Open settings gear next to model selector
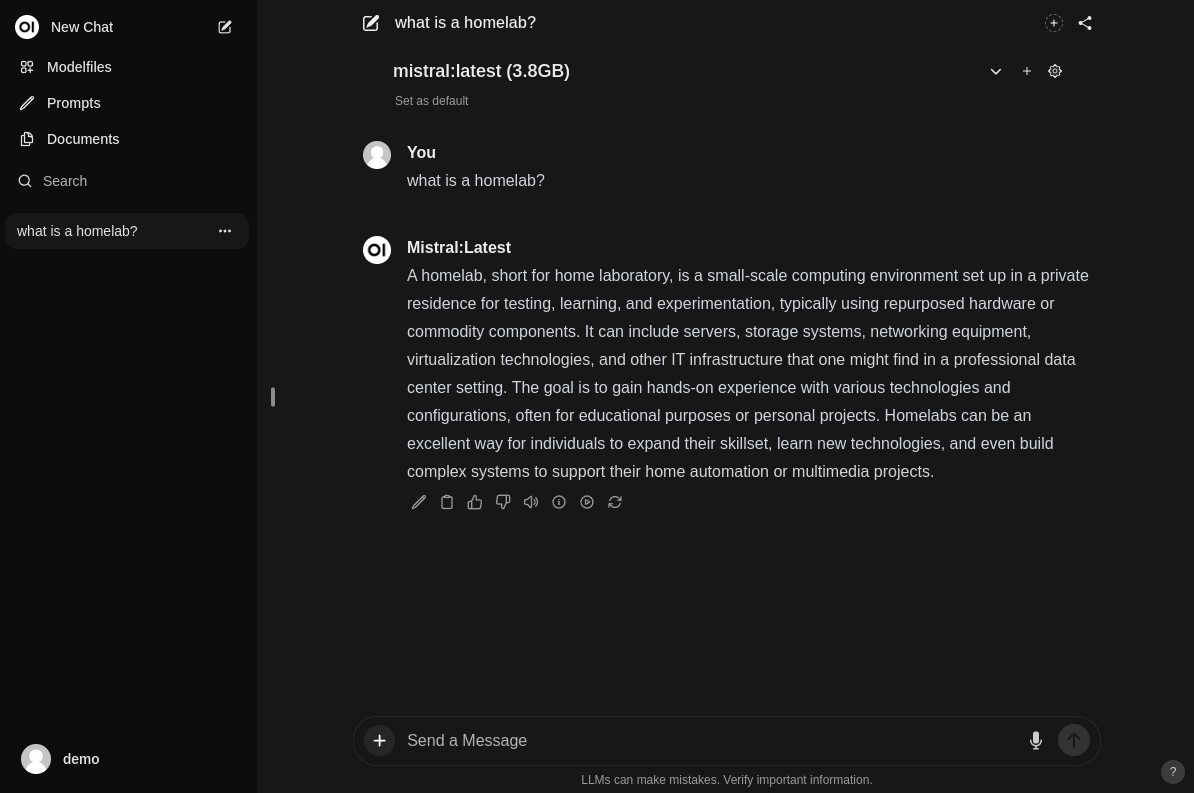Viewport: 1194px width, 793px height. (x=1055, y=71)
